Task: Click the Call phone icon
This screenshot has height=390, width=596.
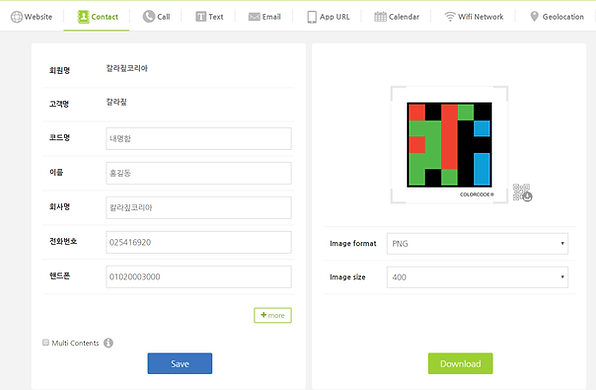Action: click(x=149, y=16)
